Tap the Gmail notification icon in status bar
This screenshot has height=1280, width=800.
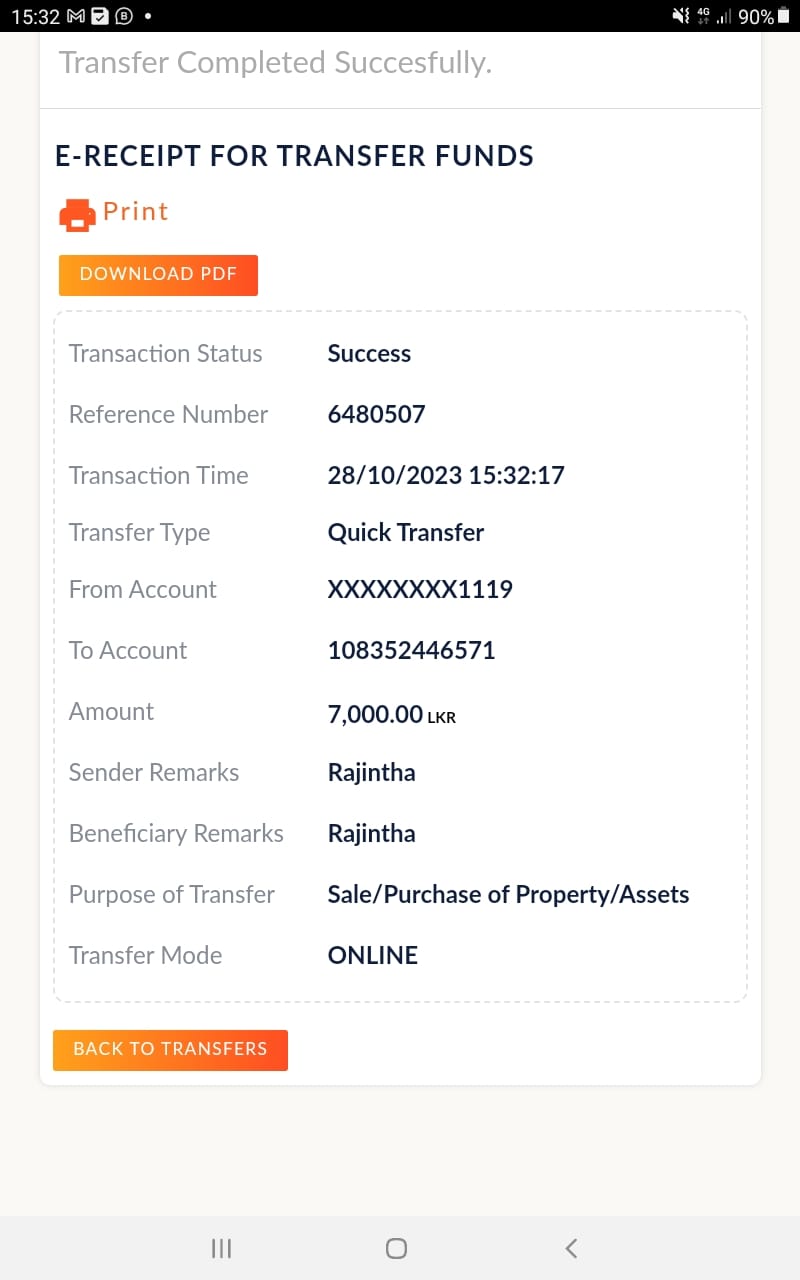click(76, 16)
